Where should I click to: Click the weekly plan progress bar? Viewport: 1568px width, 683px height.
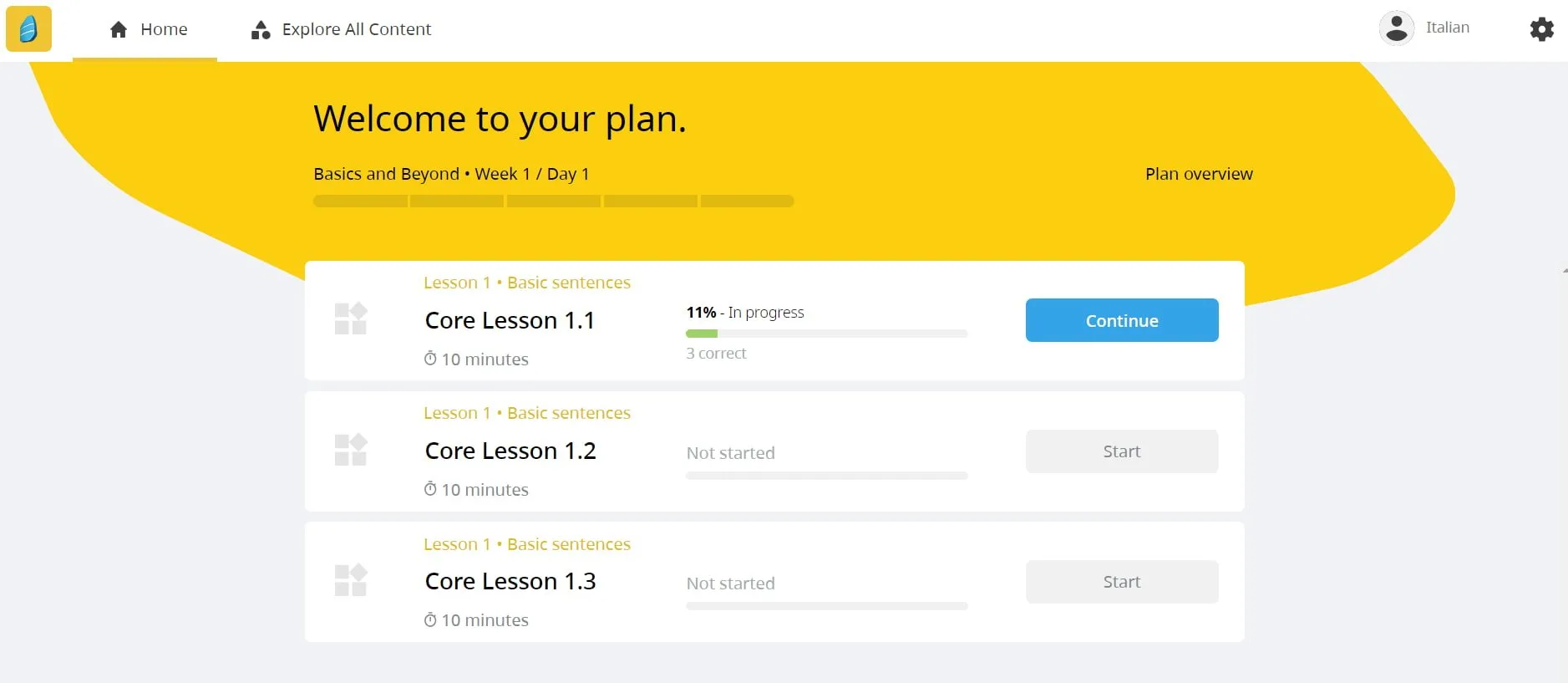tap(553, 201)
